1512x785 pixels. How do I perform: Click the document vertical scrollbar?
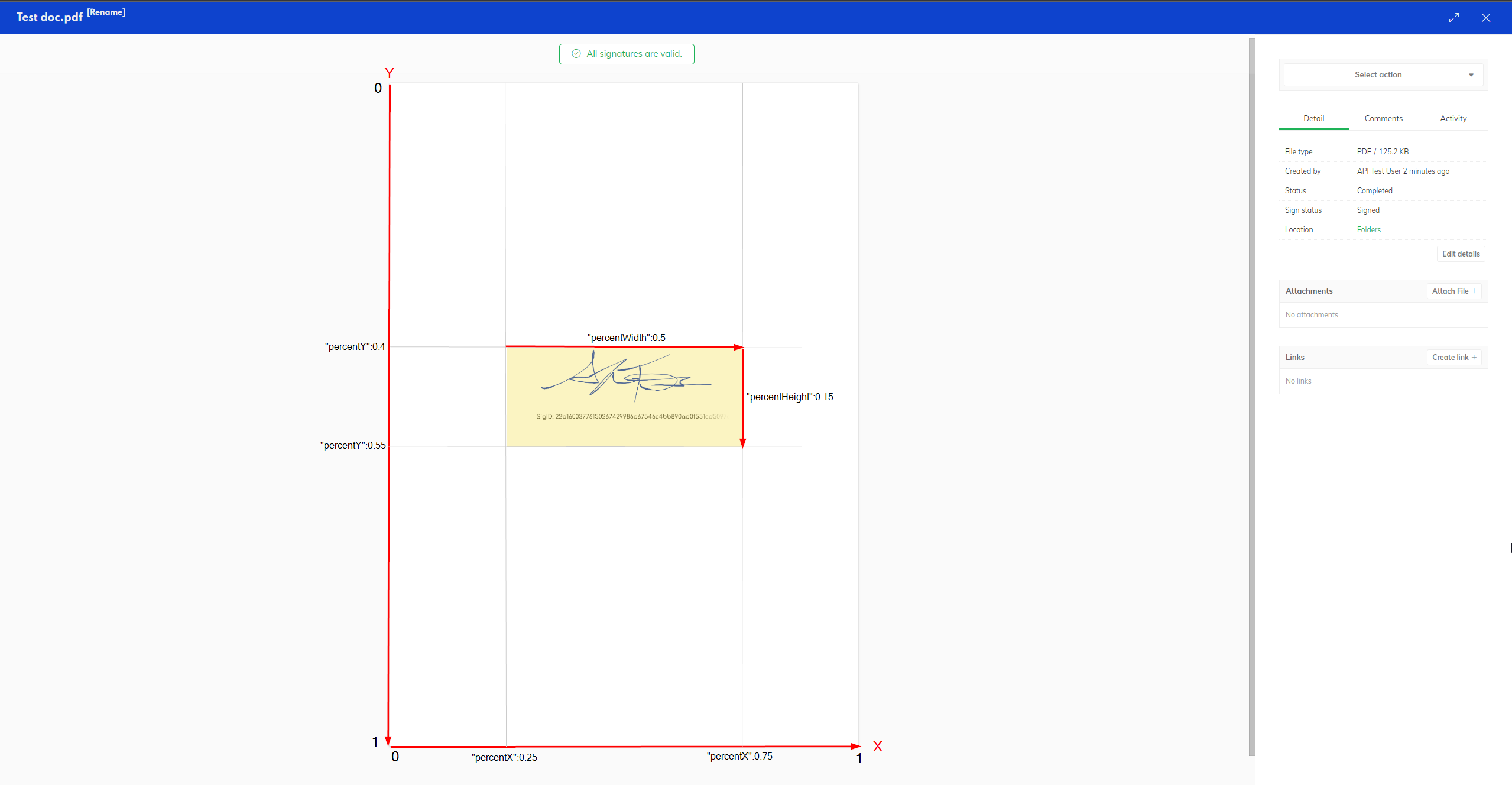1251,396
